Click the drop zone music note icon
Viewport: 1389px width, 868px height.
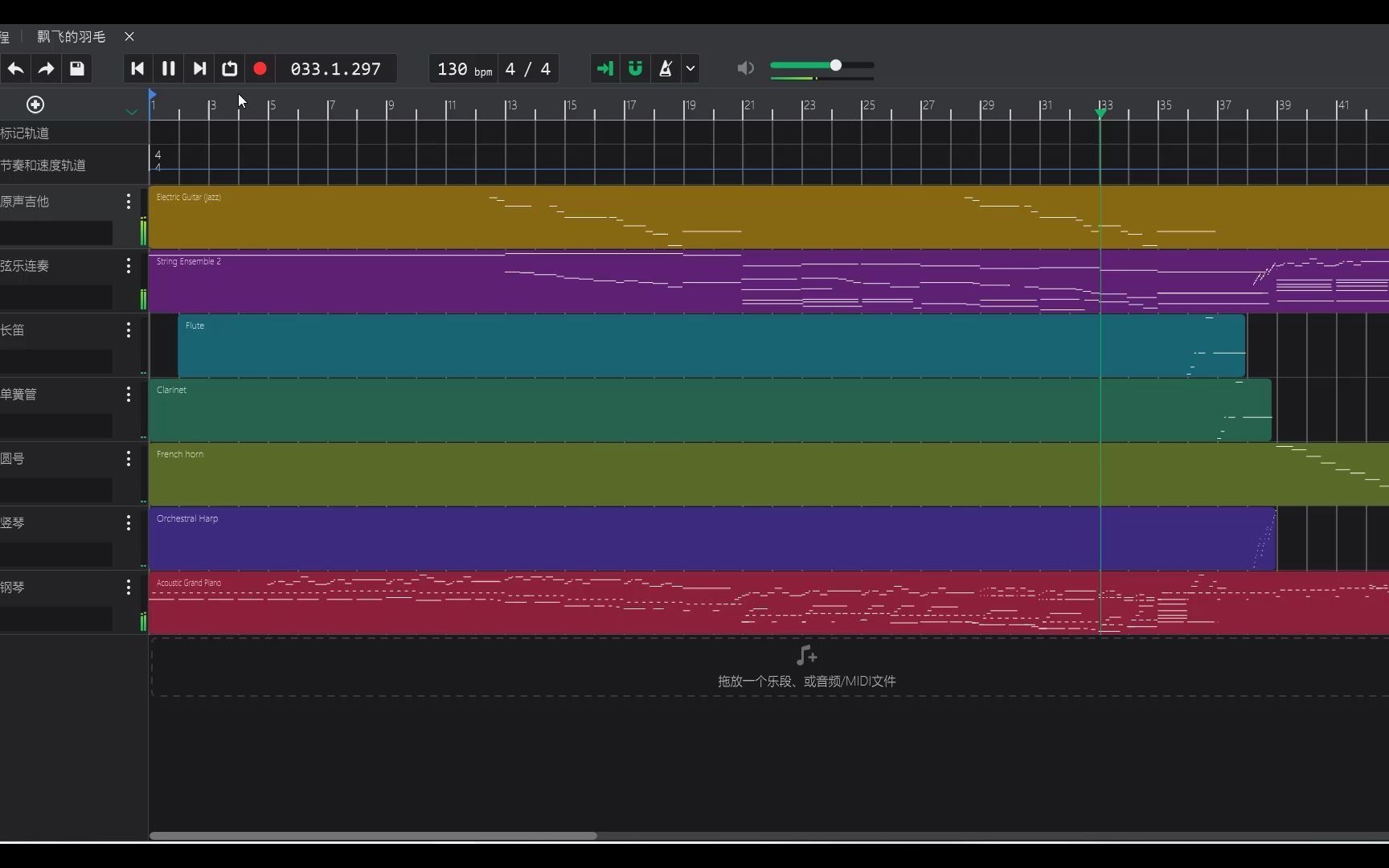pyautogui.click(x=806, y=655)
